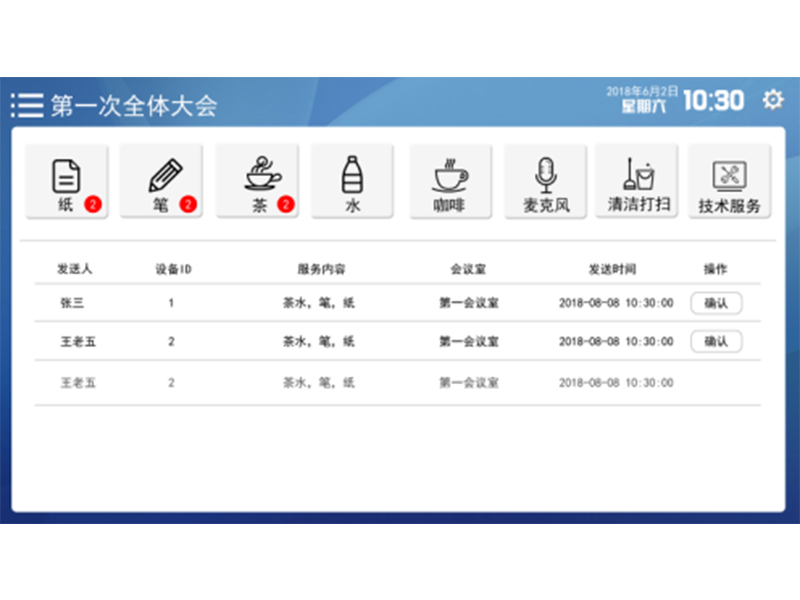The height and width of the screenshot is (600, 800).
Task: Select the 纸 paper service icon
Action: [x=66, y=181]
